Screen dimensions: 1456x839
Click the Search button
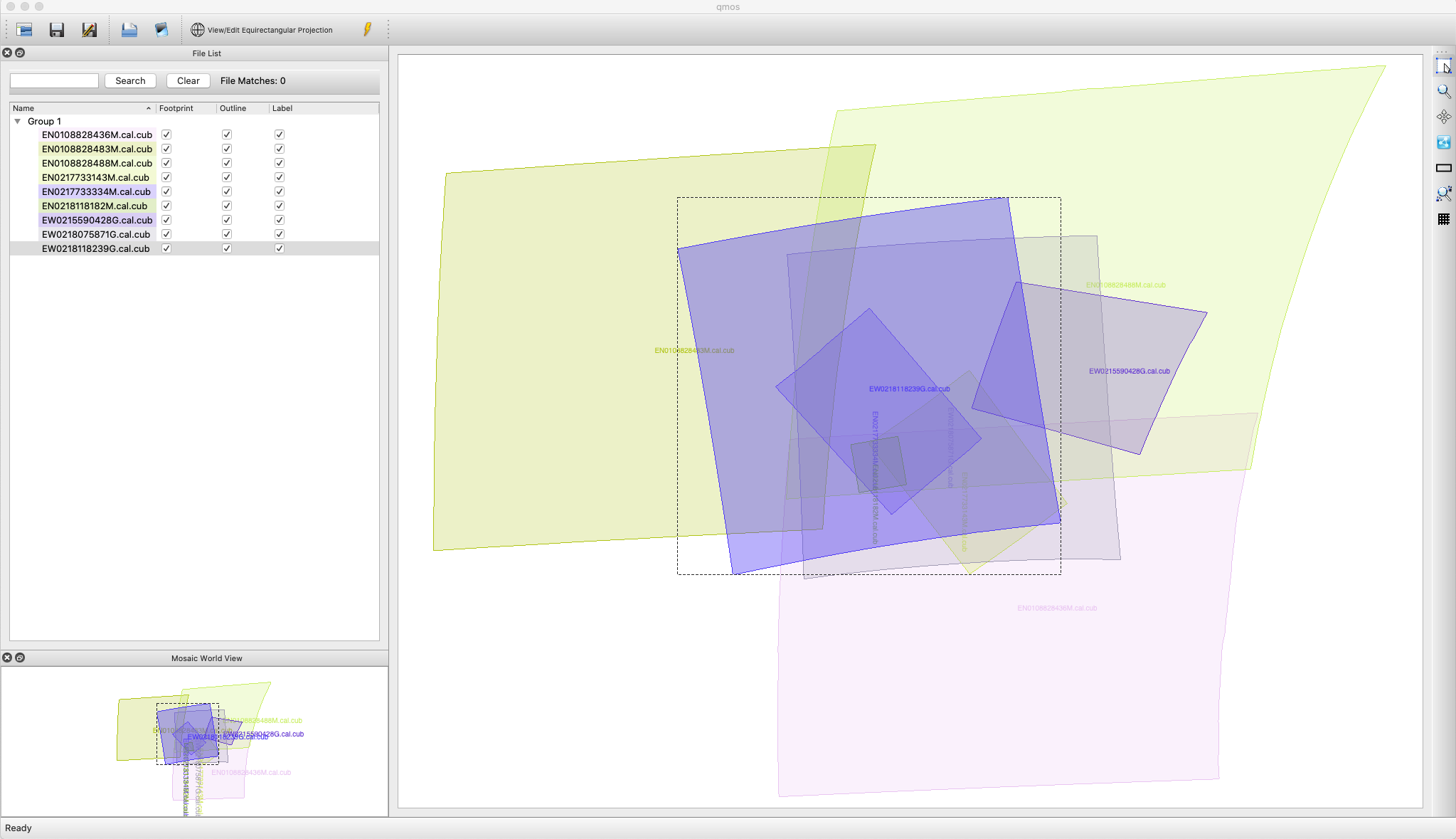point(130,81)
